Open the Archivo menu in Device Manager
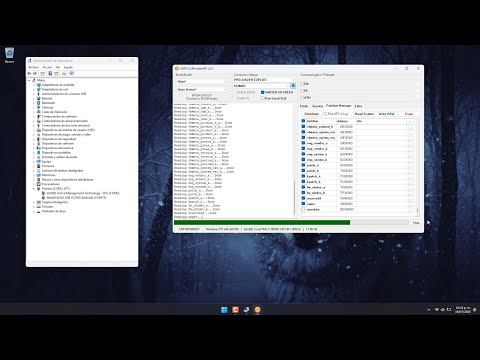The height and width of the screenshot is (360, 480). tap(33, 67)
